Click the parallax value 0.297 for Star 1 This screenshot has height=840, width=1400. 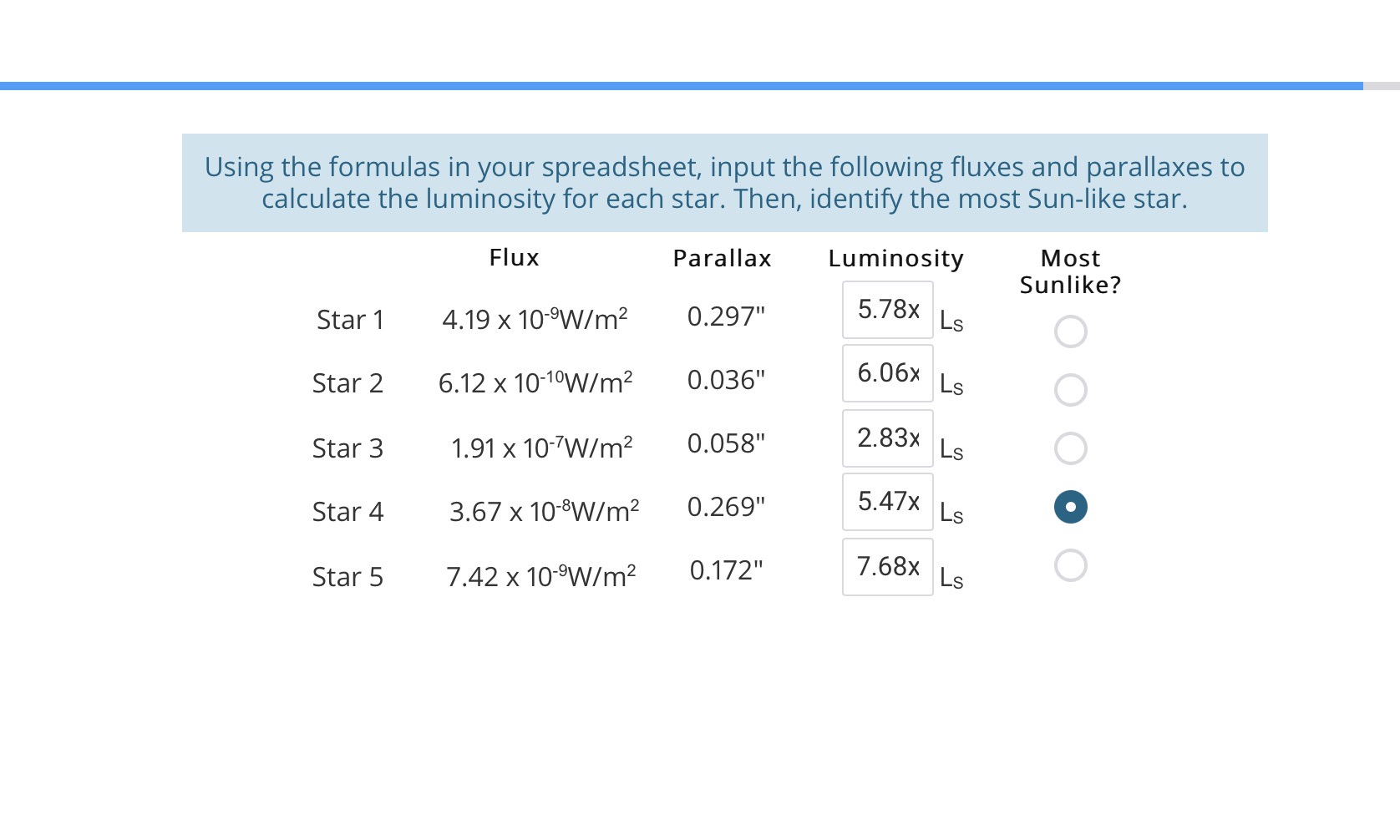[x=726, y=316]
